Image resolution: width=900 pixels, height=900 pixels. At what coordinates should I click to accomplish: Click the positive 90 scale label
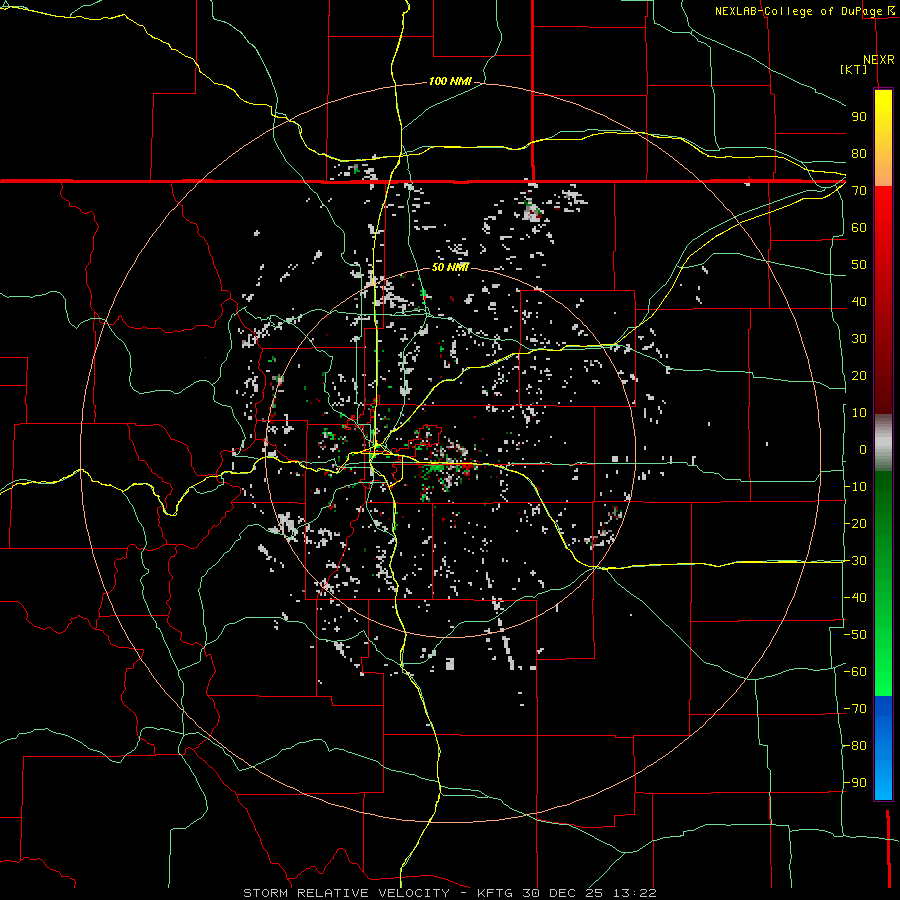(859, 117)
